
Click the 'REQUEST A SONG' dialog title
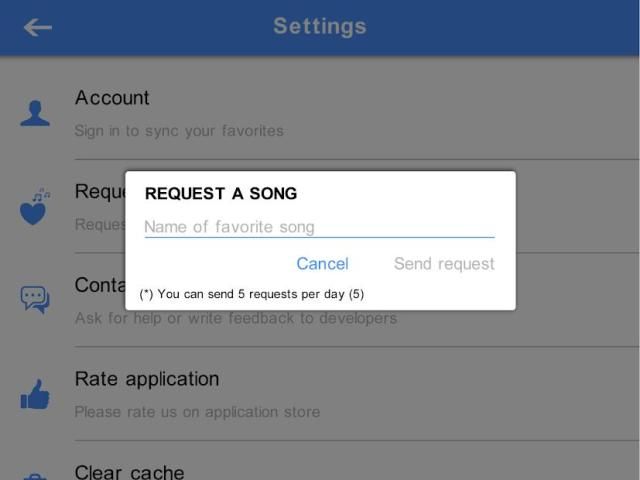pyautogui.click(x=221, y=194)
